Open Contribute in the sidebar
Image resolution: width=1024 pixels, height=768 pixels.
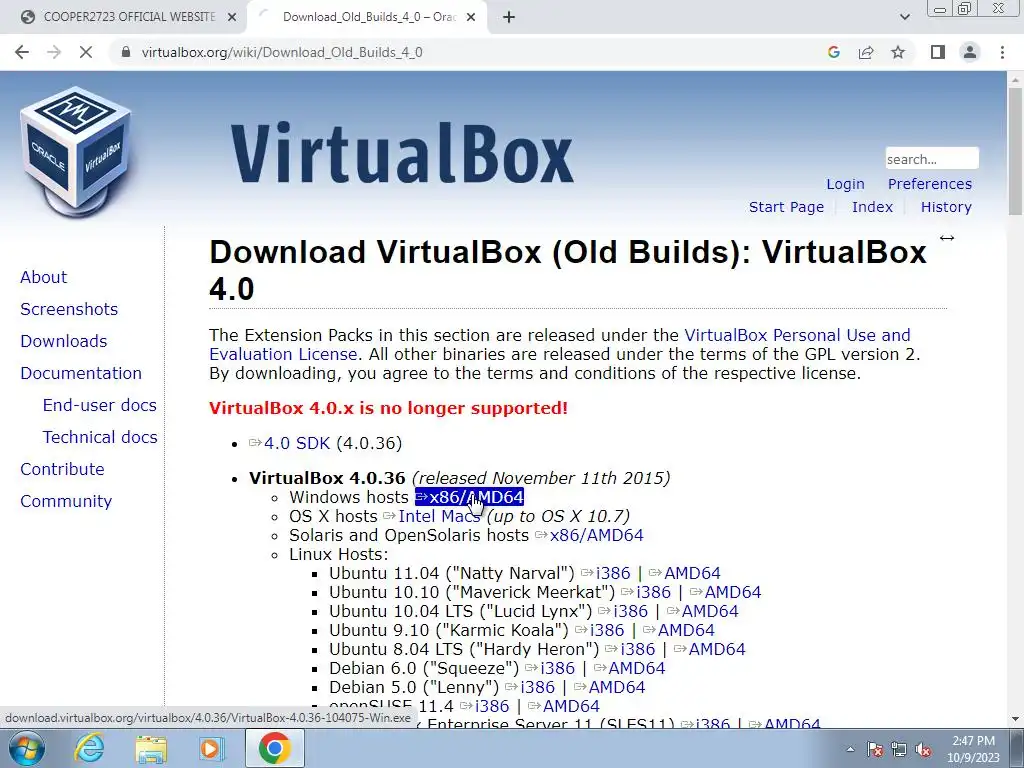point(62,469)
